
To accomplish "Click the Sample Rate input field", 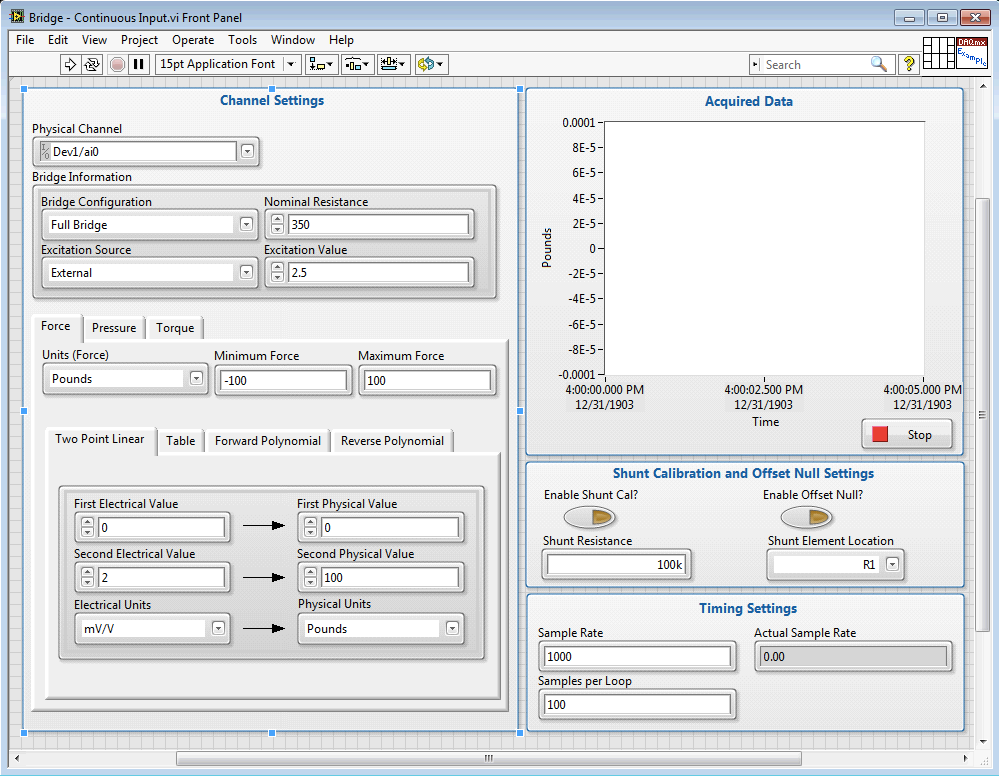I will click(x=636, y=657).
